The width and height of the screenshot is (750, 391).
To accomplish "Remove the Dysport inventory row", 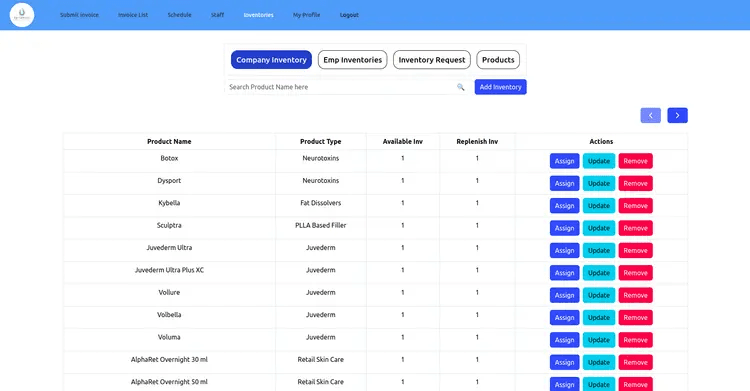I will point(635,183).
